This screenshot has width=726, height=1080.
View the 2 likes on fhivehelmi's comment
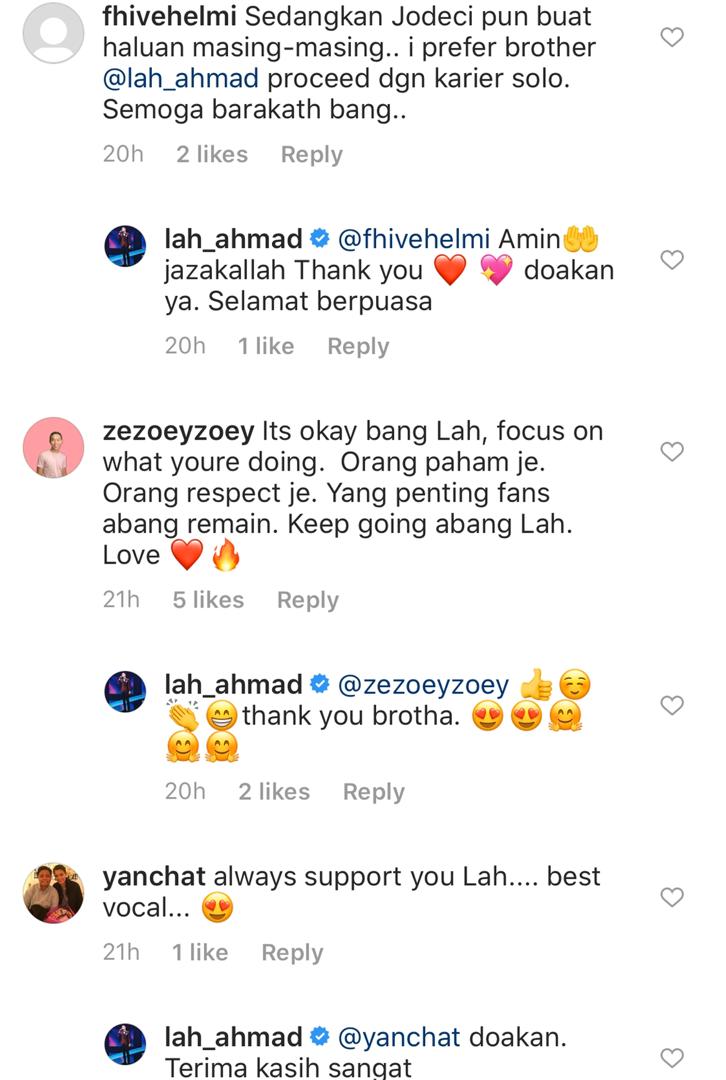pos(211,154)
